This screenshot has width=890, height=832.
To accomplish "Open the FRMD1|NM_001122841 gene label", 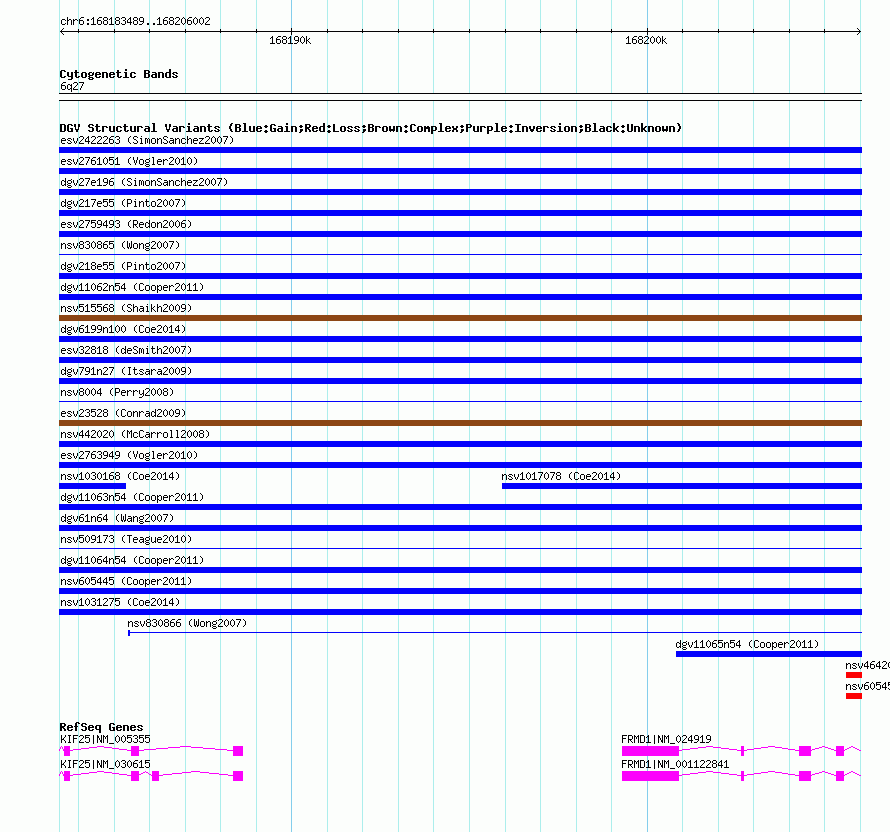I will pyautogui.click(x=675, y=764).
